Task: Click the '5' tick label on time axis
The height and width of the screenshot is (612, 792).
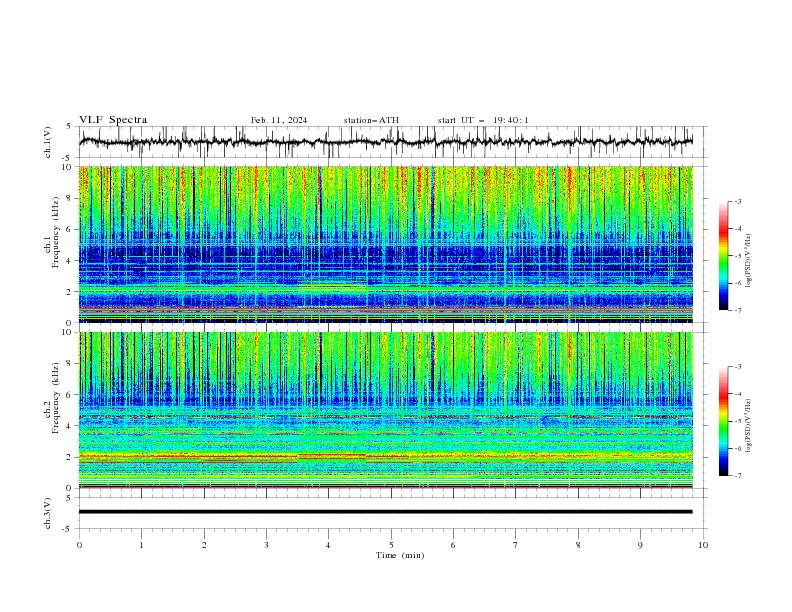Action: point(391,545)
